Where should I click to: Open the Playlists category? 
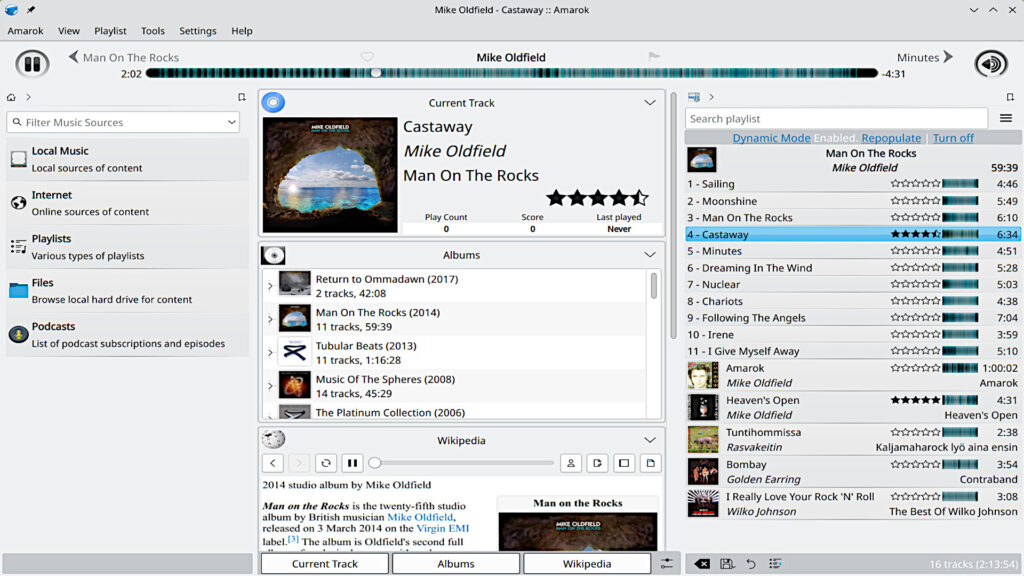click(x=128, y=247)
